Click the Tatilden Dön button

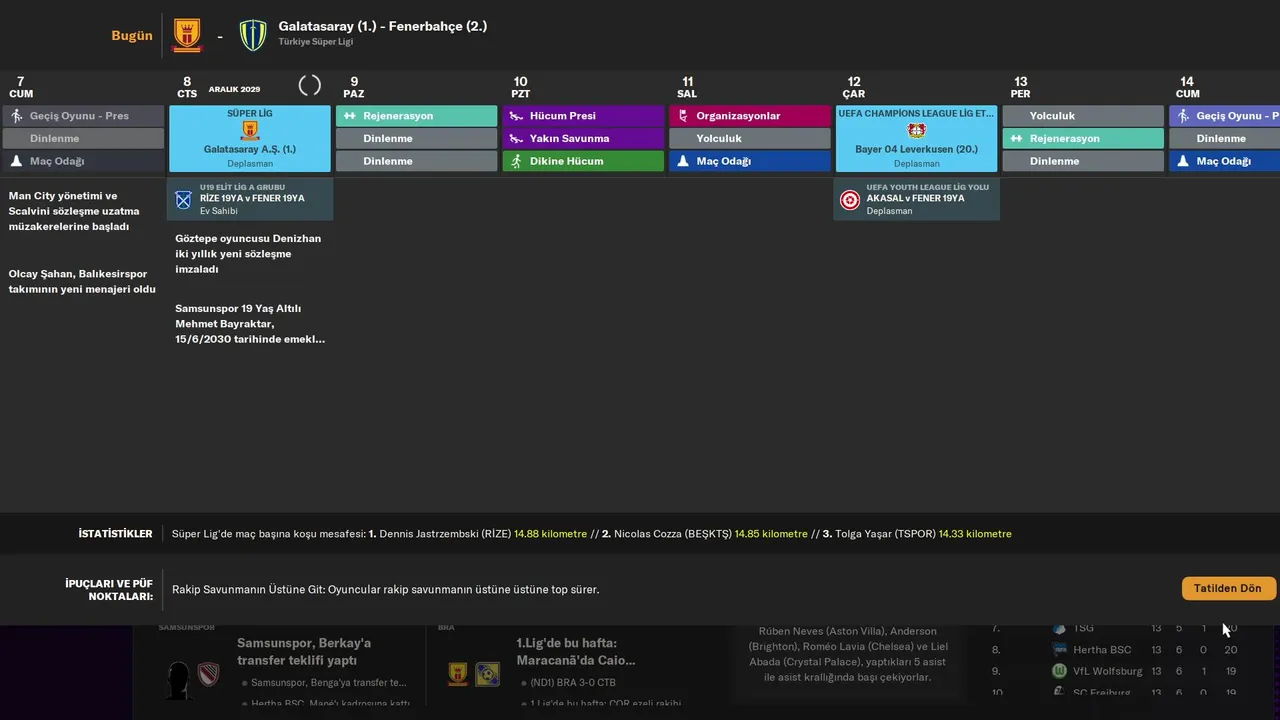click(x=1229, y=588)
